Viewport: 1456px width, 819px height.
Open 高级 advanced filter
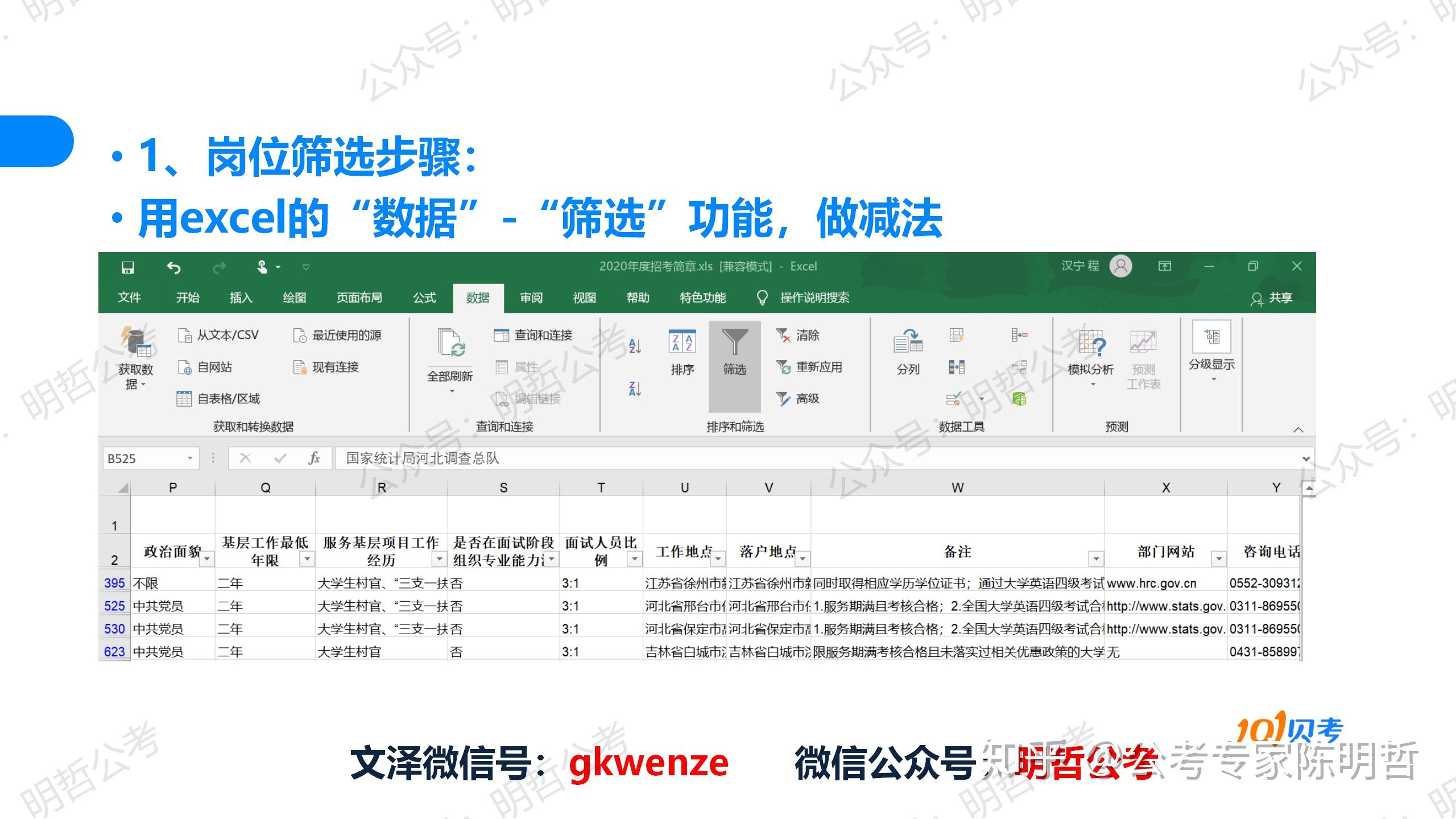[798, 399]
